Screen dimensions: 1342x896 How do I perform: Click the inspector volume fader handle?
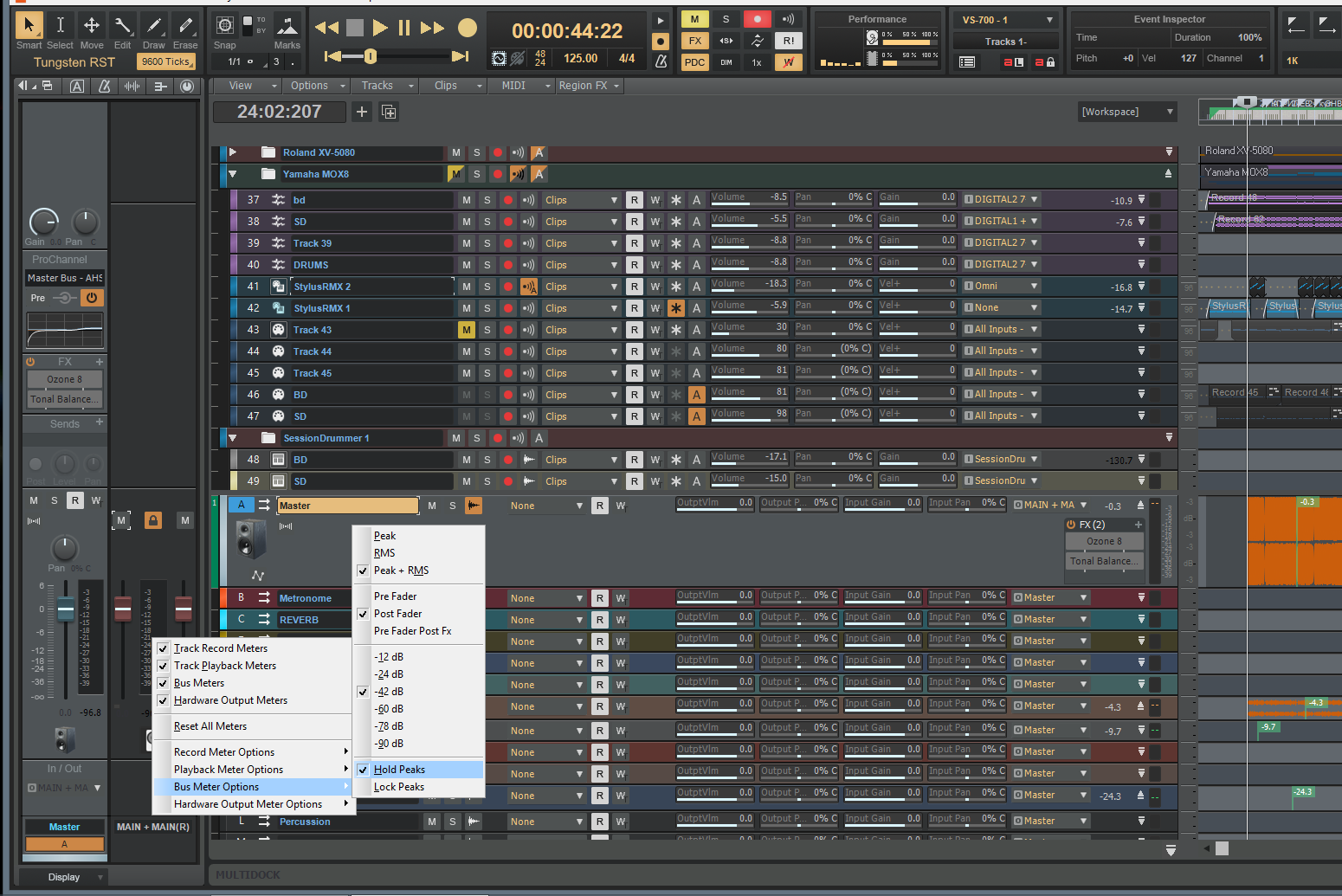(66, 610)
